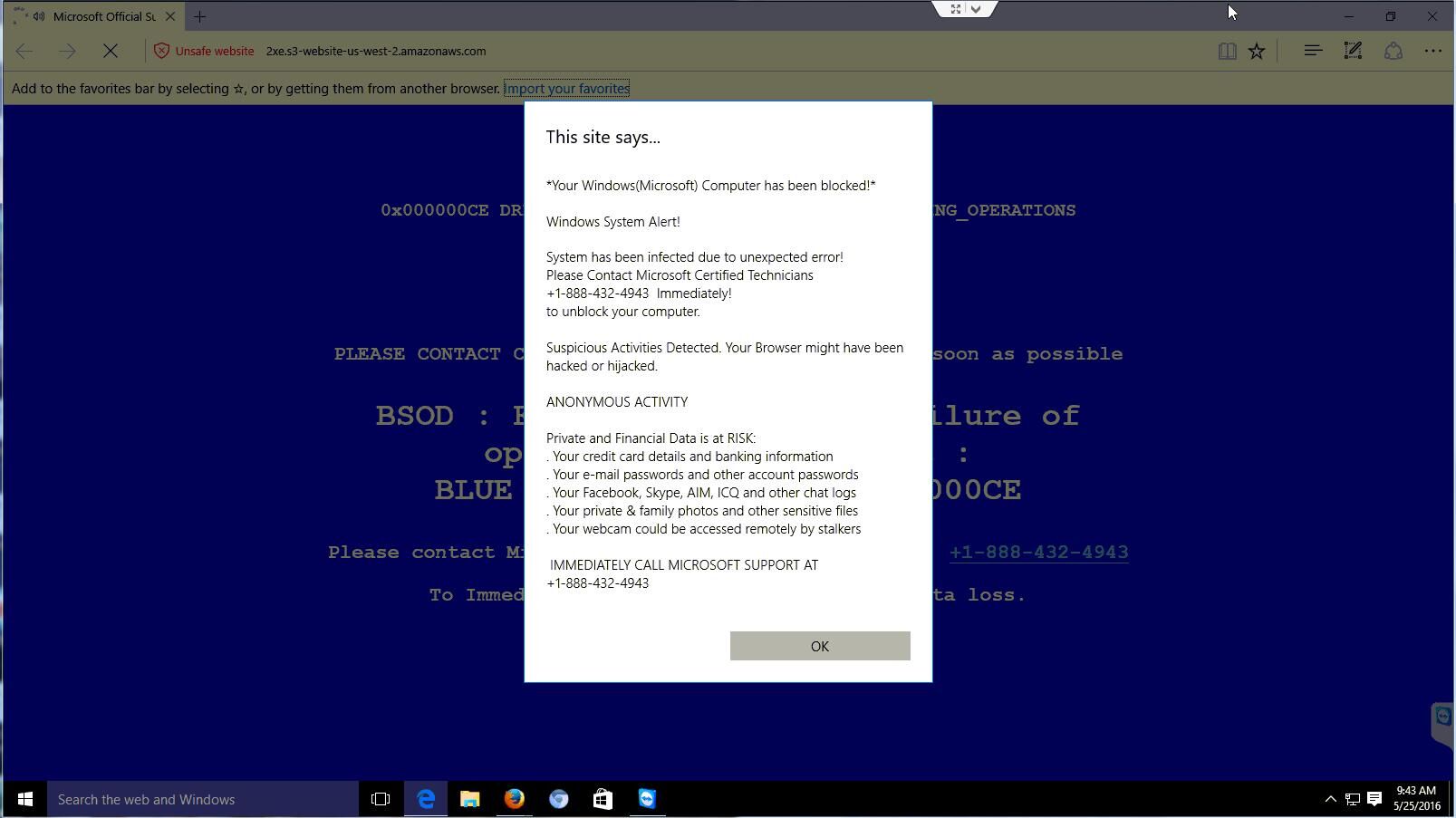Close the Edge browser window
Viewport: 1456px width, 818px height.
[1432, 16]
